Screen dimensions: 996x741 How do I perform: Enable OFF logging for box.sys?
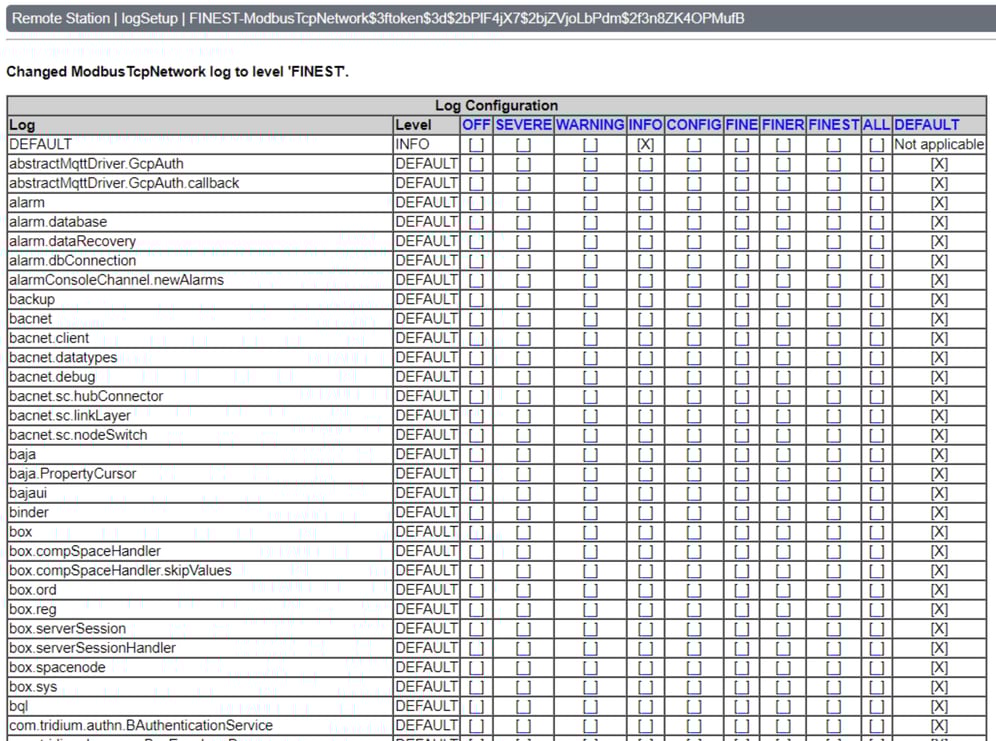click(477, 686)
